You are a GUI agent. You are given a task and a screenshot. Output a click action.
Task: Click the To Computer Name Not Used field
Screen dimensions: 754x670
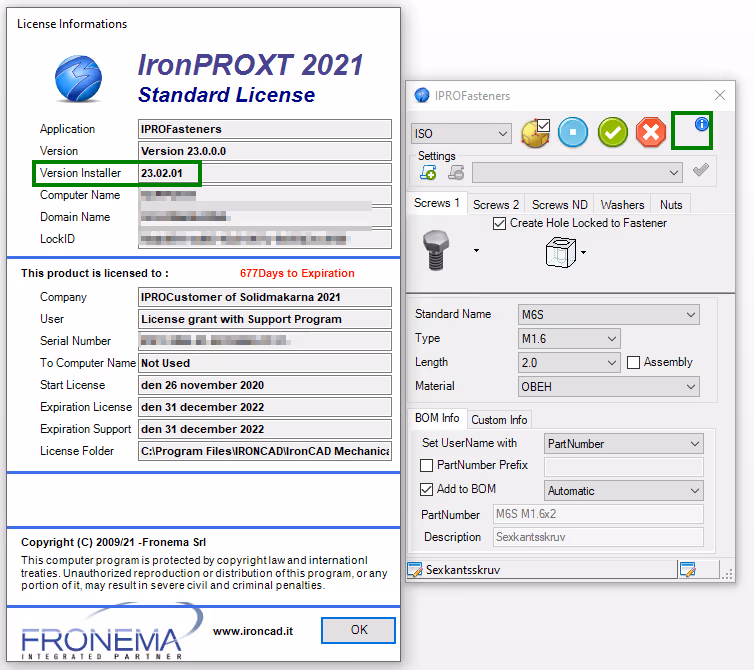click(264, 363)
